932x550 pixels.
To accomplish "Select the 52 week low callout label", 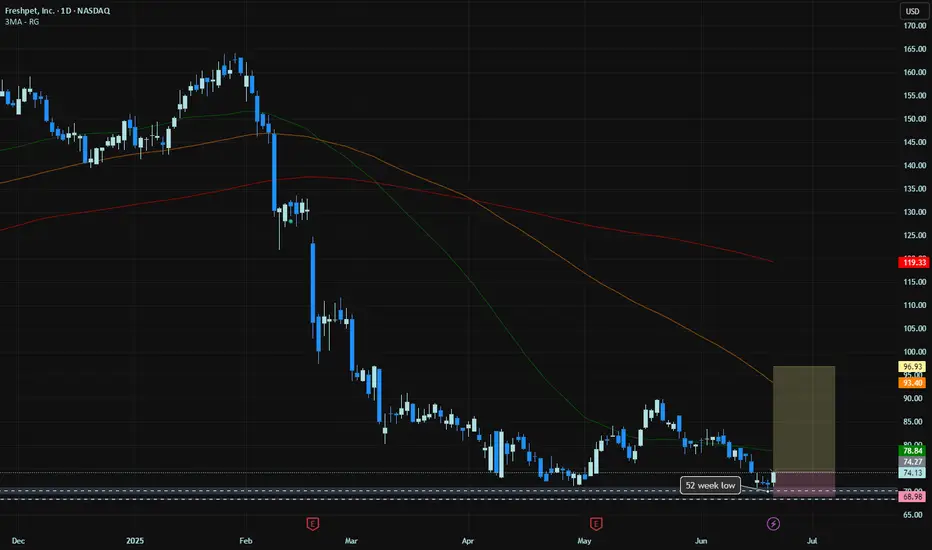I will pos(710,485).
